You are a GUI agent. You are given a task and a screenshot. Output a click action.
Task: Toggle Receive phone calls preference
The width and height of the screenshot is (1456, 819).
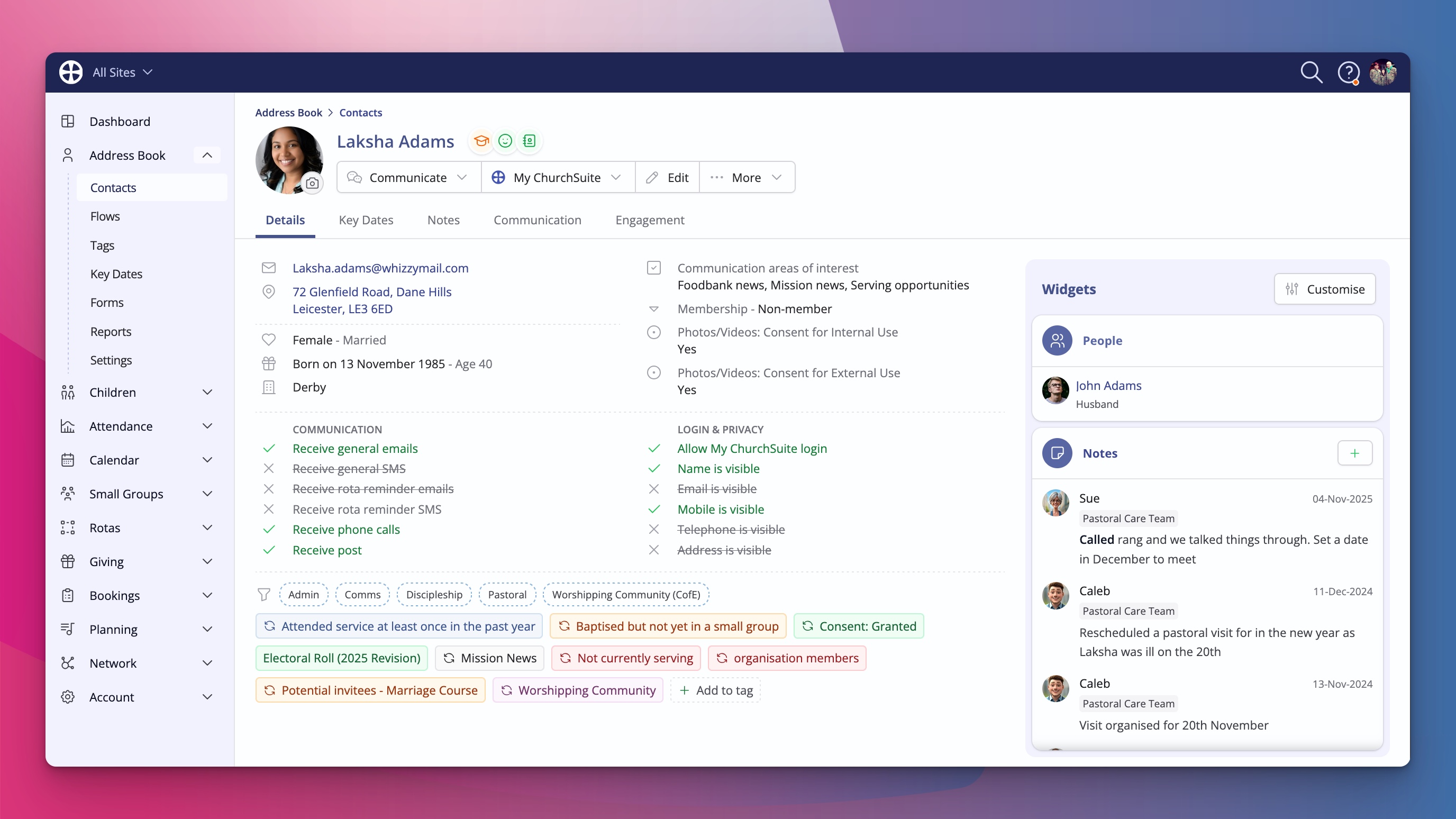346,530
